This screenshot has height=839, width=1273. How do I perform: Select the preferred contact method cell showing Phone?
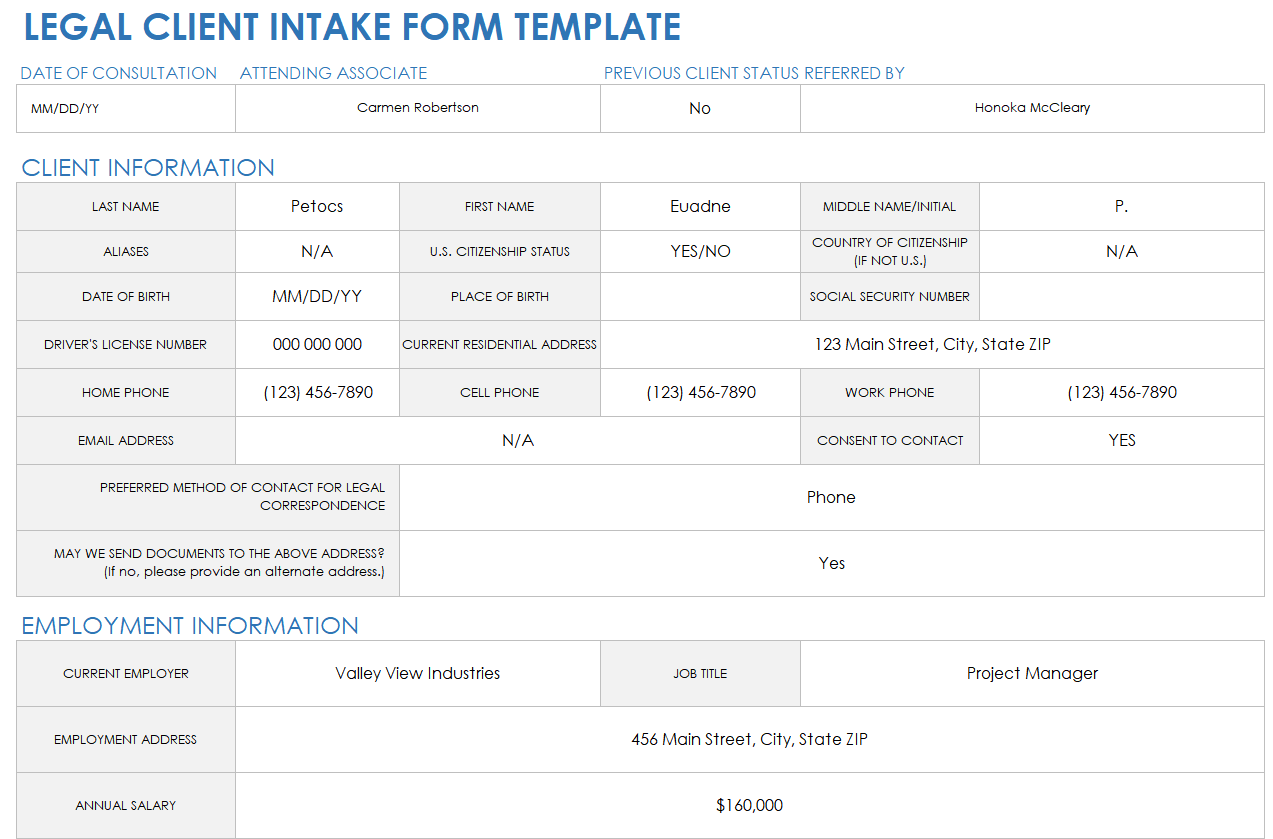(831, 497)
